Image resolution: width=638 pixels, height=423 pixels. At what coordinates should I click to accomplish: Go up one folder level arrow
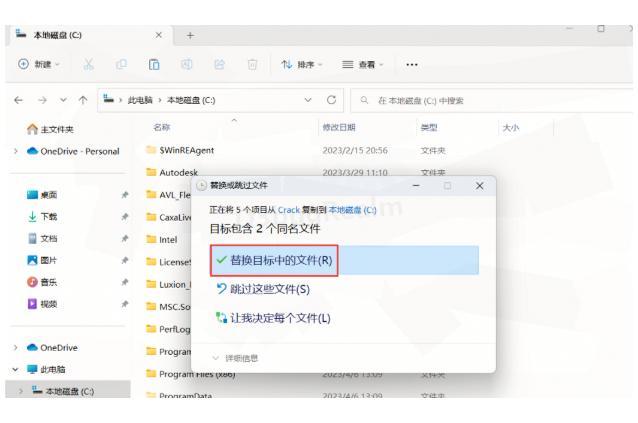[x=83, y=100]
